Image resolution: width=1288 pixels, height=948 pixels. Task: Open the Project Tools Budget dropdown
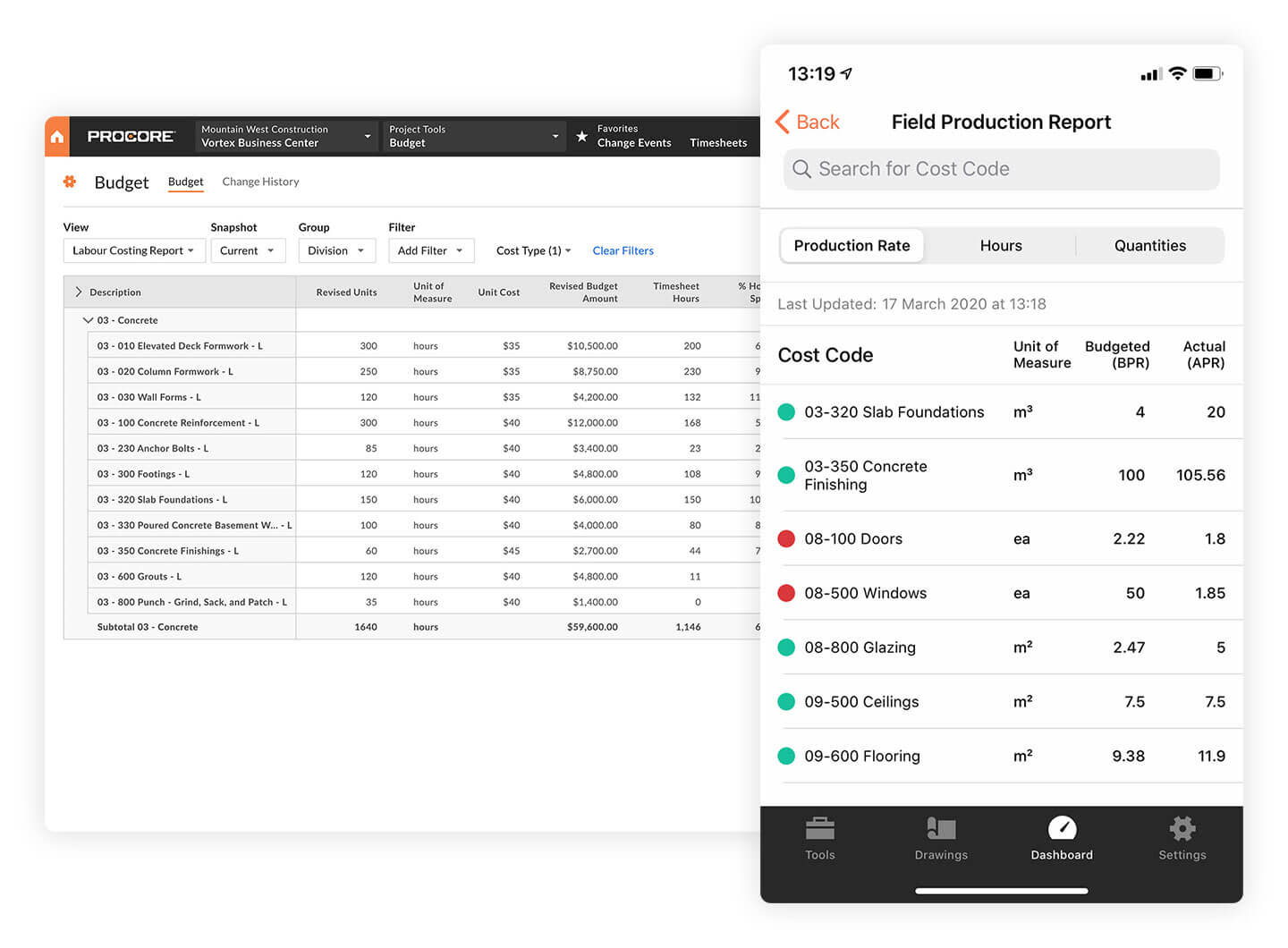[474, 136]
